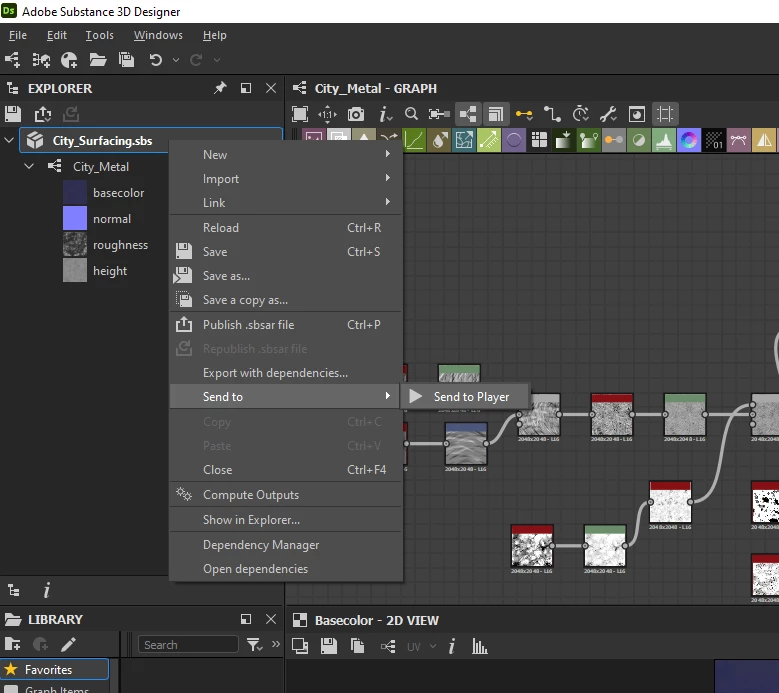This screenshot has height=693, width=779.
Task: Open the wrench tools dropdown
Action: 609,114
